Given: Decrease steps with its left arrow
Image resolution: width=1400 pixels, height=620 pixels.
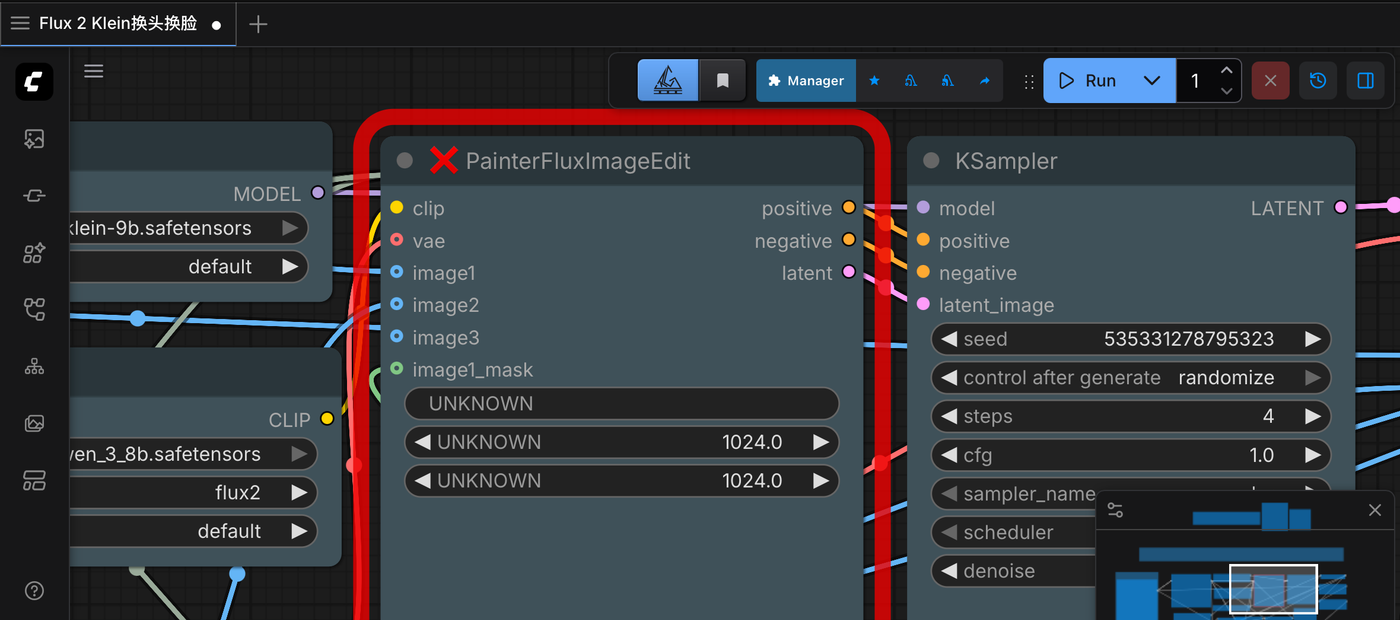Looking at the screenshot, I should [948, 416].
